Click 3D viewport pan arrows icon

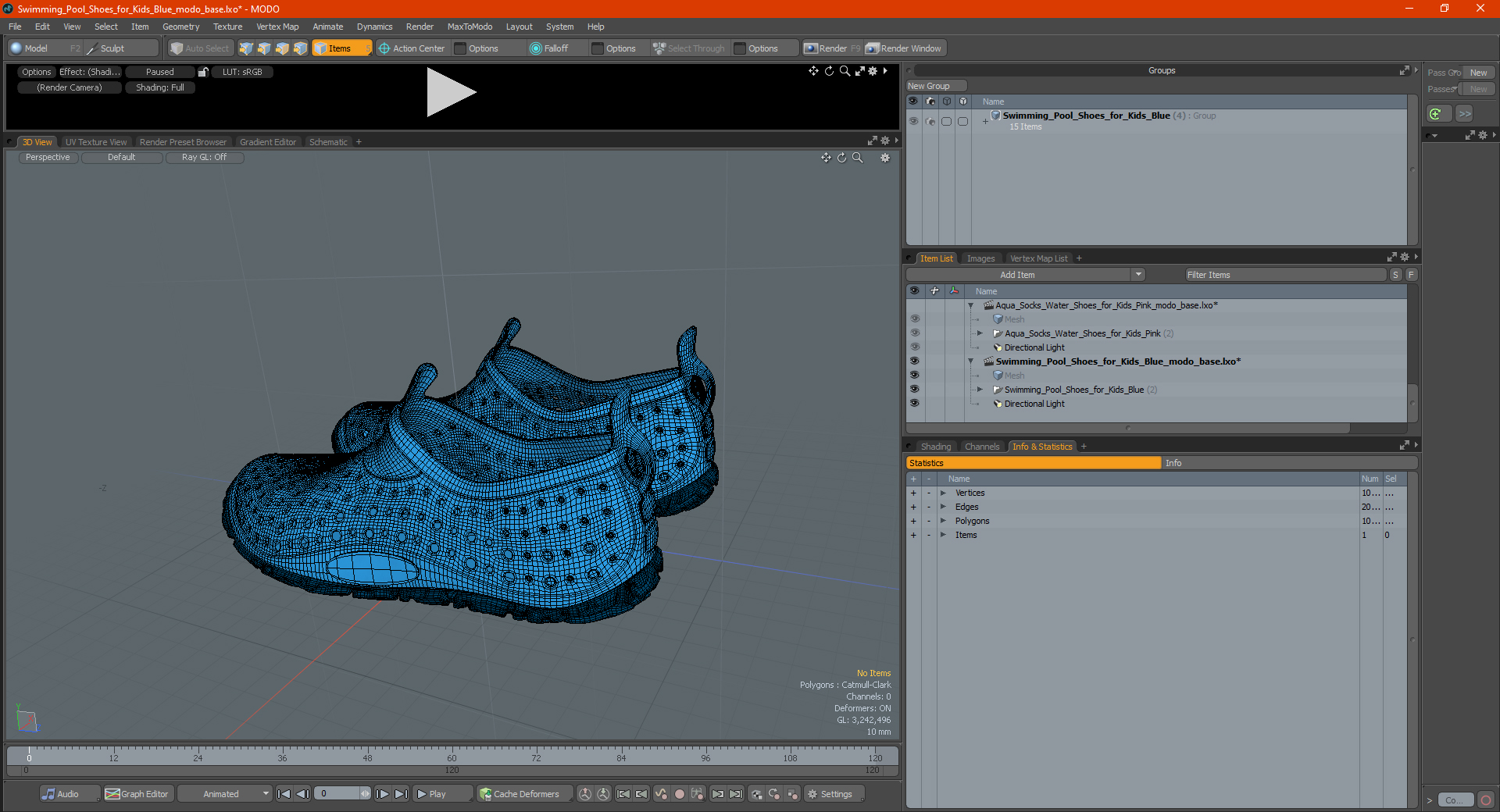tap(826, 158)
